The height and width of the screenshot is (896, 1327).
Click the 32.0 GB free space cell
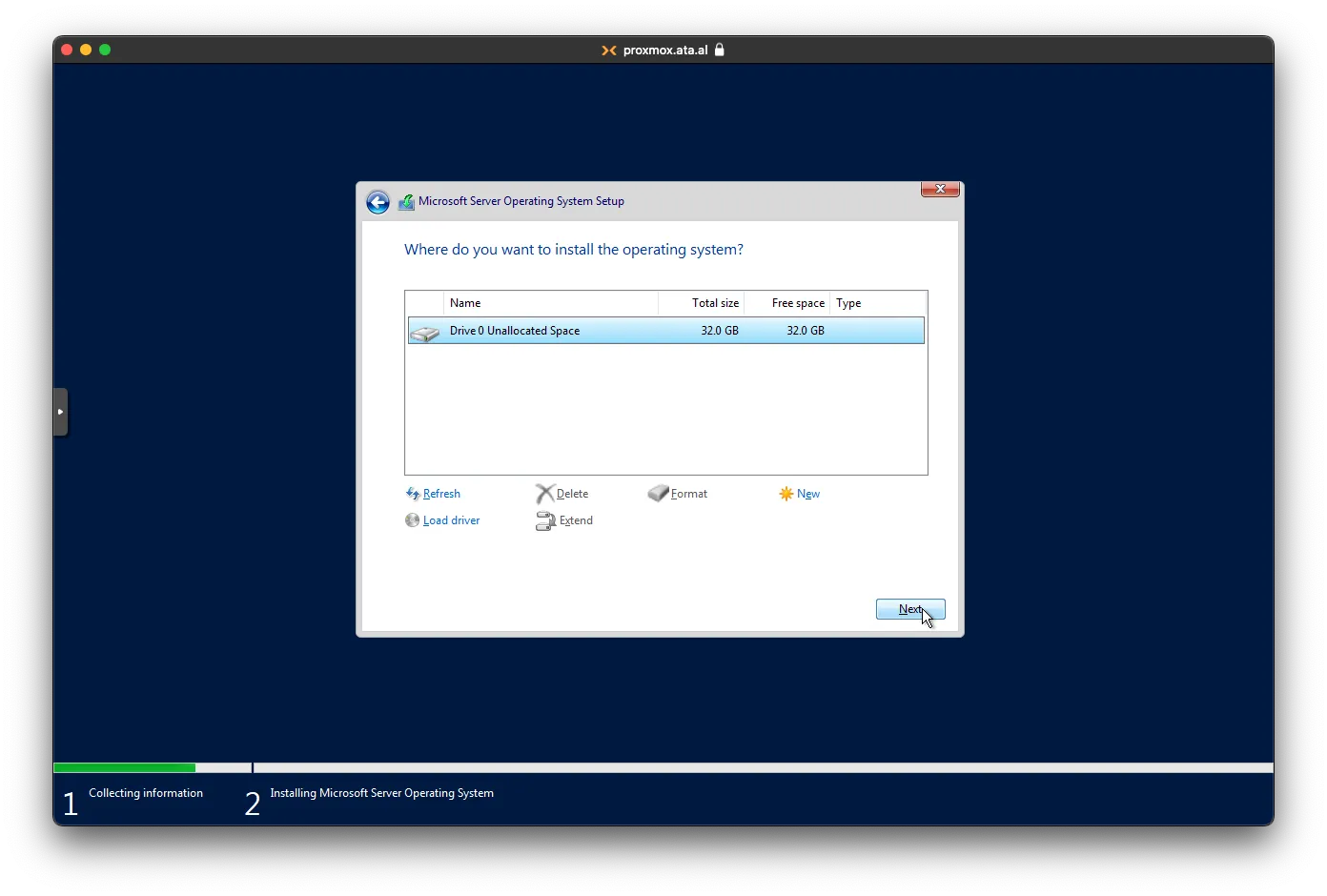(x=806, y=331)
